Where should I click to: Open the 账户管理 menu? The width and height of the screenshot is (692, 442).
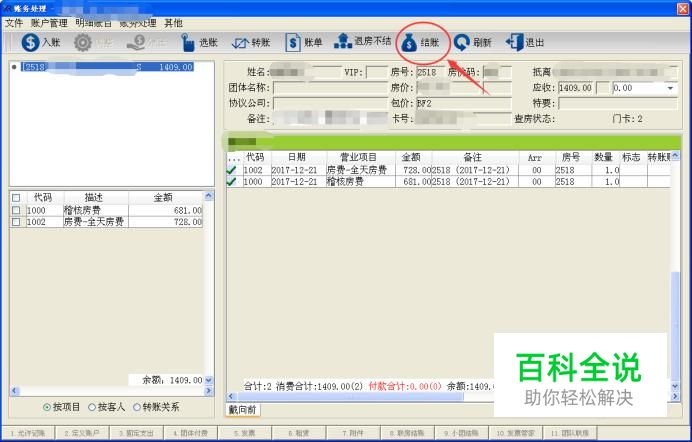pyautogui.click(x=49, y=23)
